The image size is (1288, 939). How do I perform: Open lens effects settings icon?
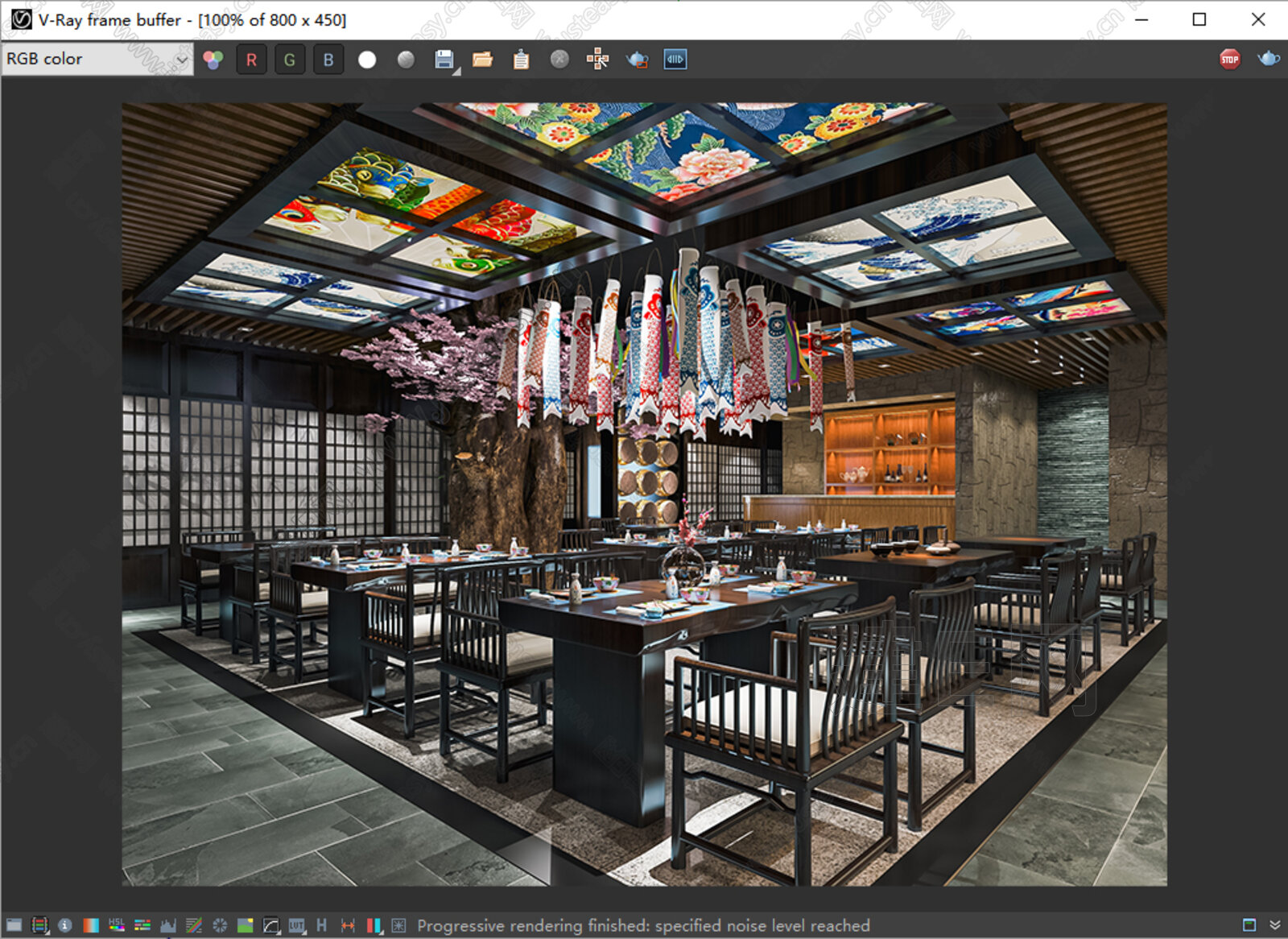coord(398,925)
